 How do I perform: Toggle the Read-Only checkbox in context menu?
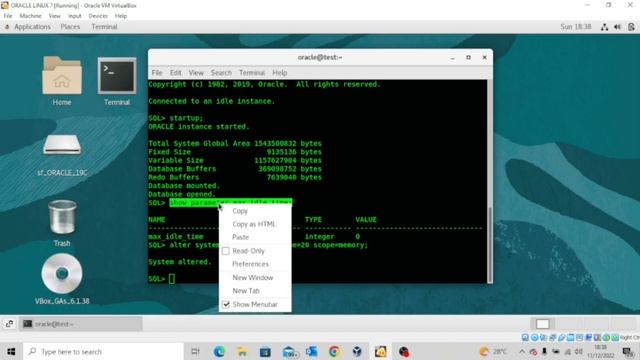coord(226,251)
